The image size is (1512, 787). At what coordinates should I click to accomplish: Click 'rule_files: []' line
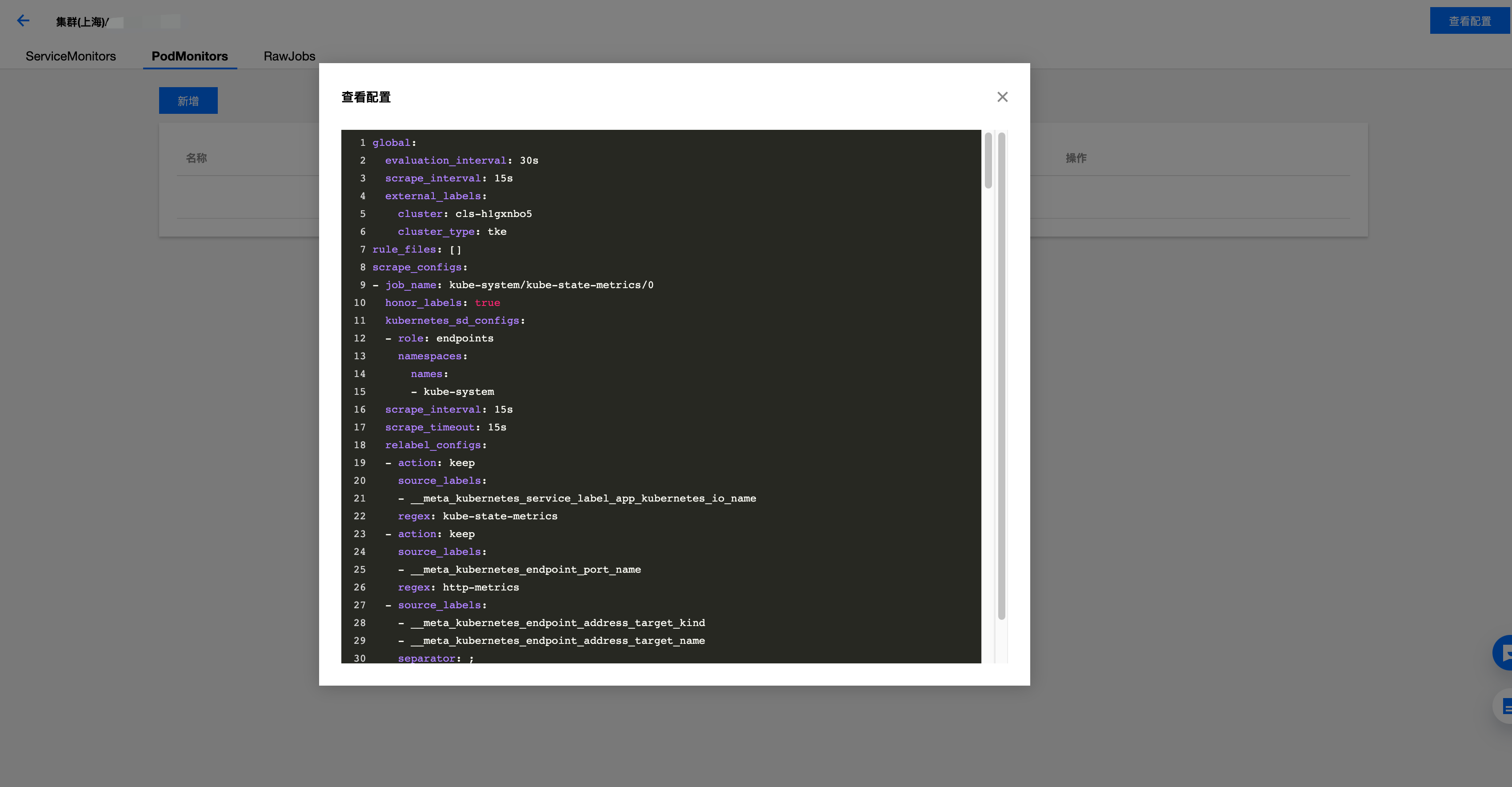tap(417, 249)
